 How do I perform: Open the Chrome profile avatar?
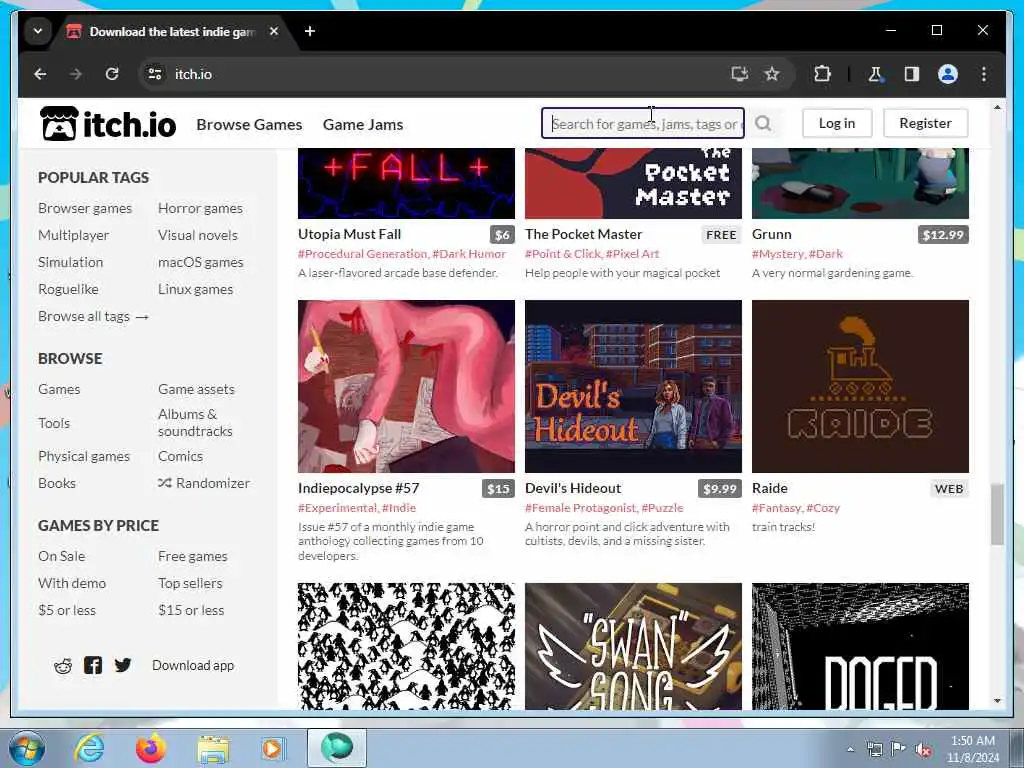(948, 74)
